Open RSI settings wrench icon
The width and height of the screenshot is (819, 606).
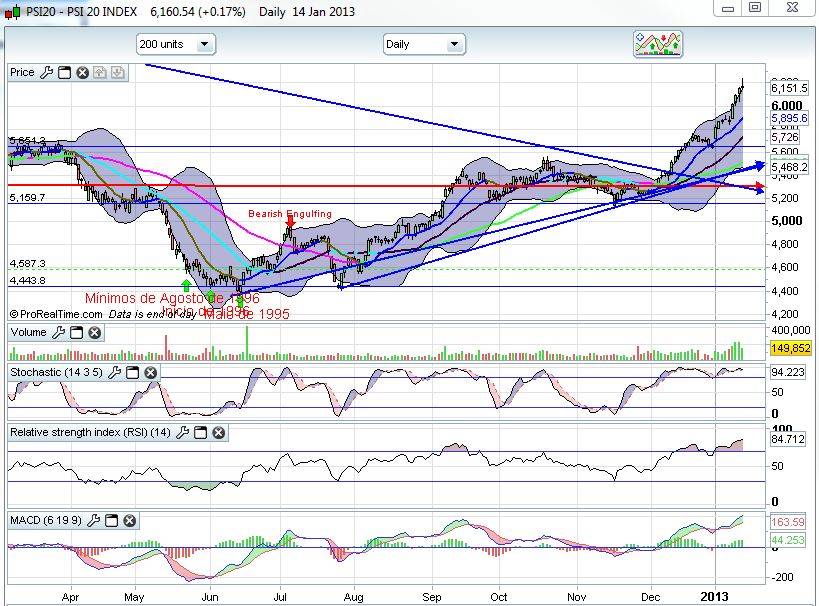click(x=182, y=433)
